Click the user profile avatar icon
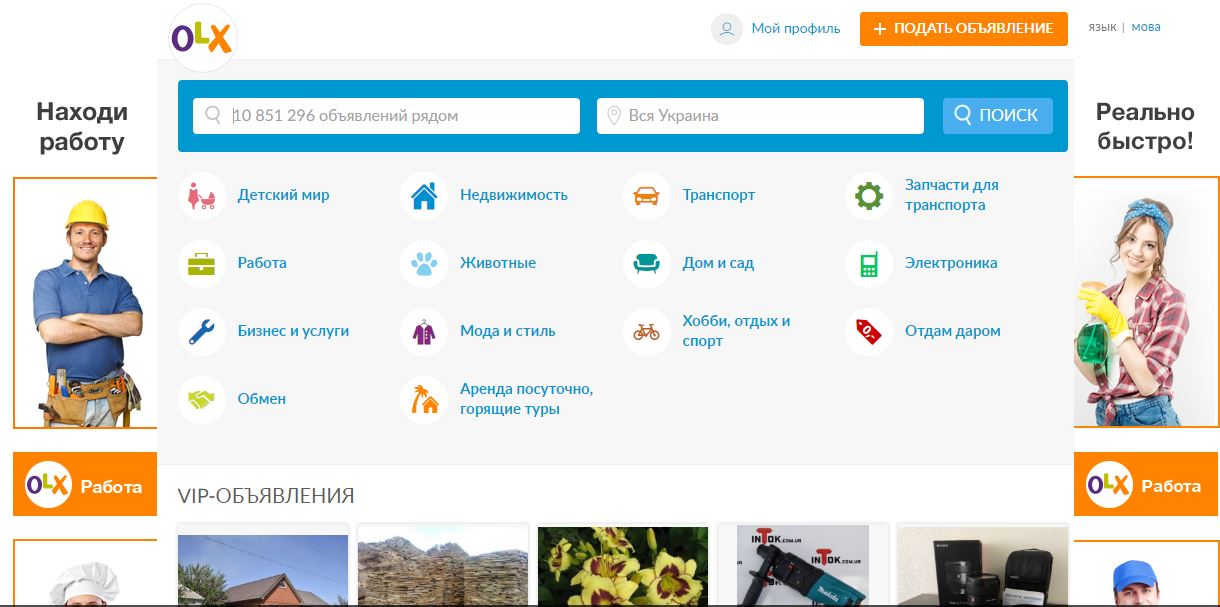1220x607 pixels. pos(727,29)
